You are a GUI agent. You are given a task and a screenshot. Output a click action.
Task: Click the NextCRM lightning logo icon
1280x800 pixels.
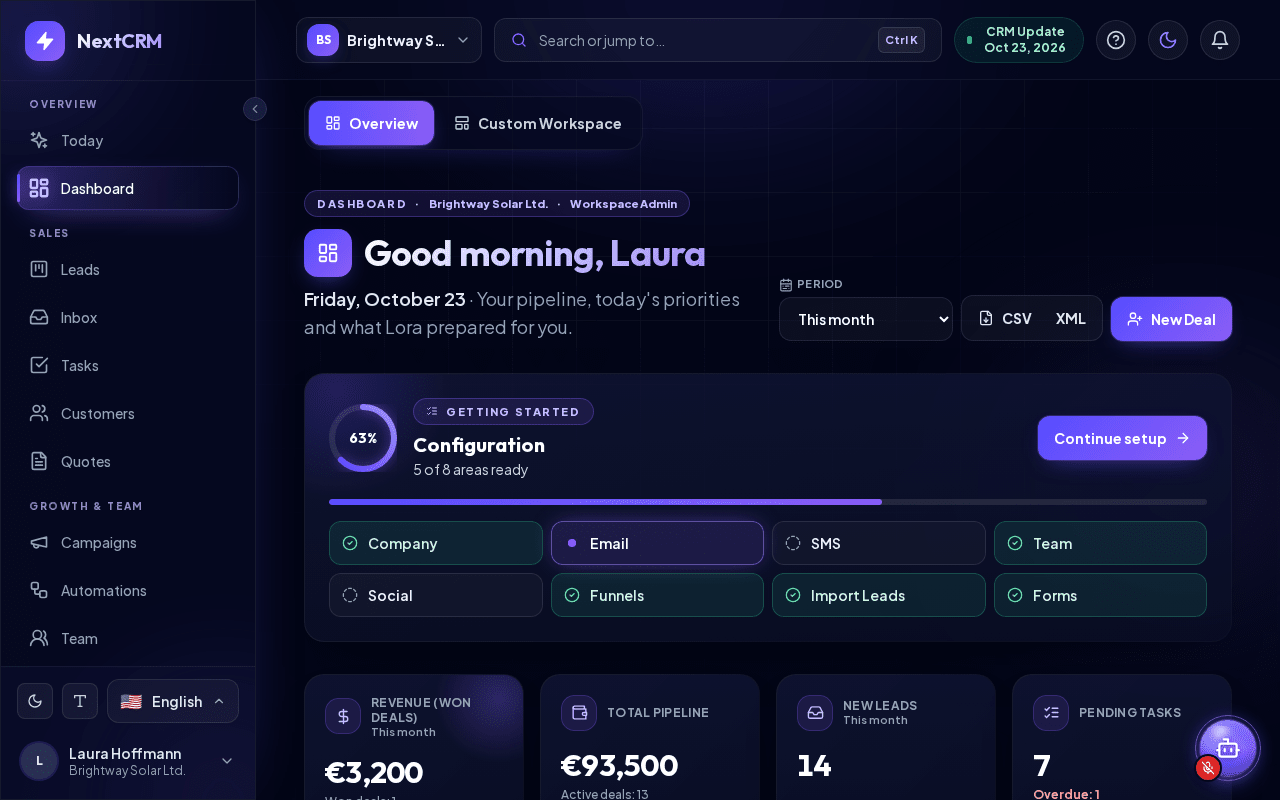pos(45,41)
